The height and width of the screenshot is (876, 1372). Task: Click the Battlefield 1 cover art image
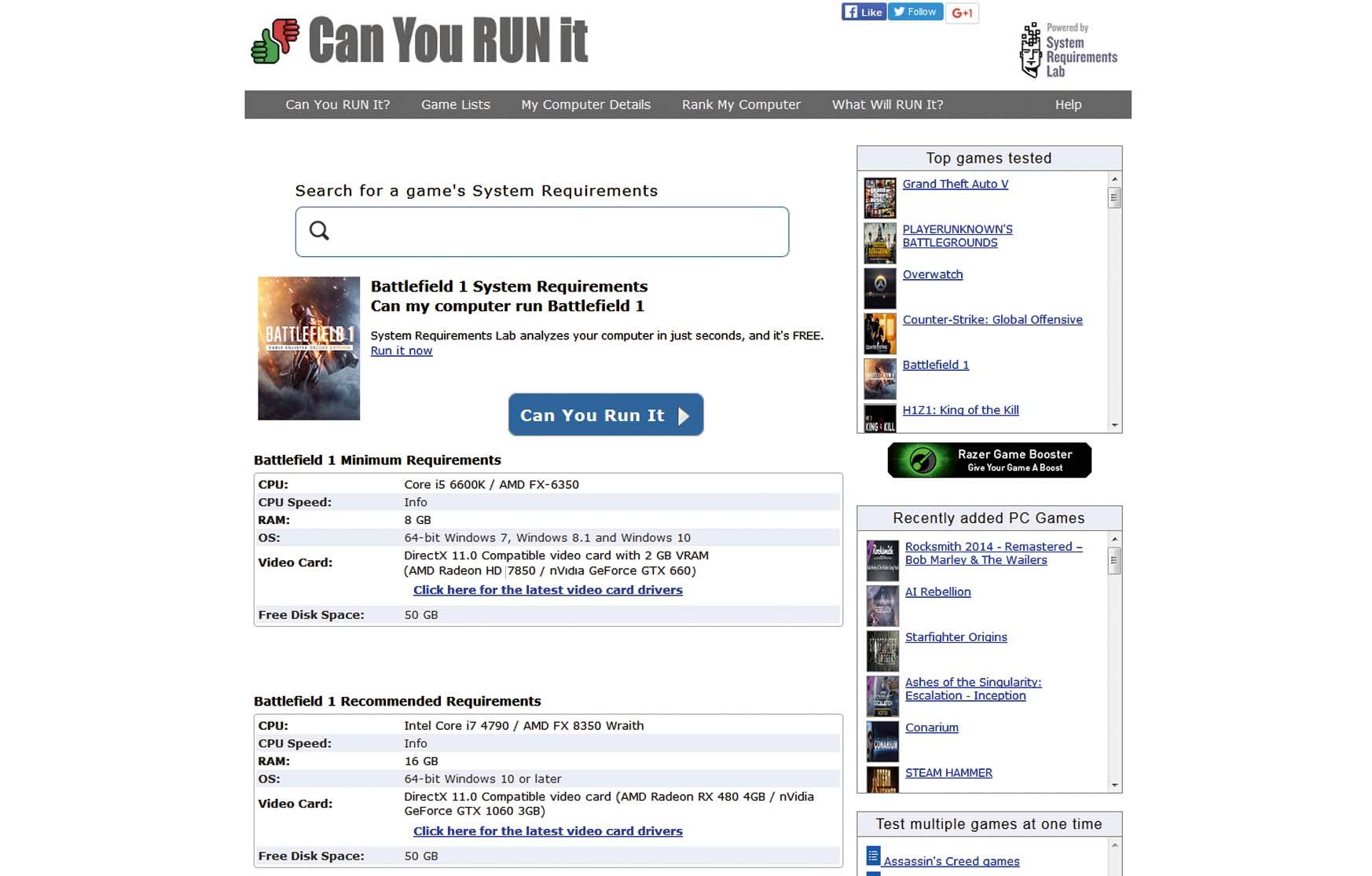click(309, 348)
